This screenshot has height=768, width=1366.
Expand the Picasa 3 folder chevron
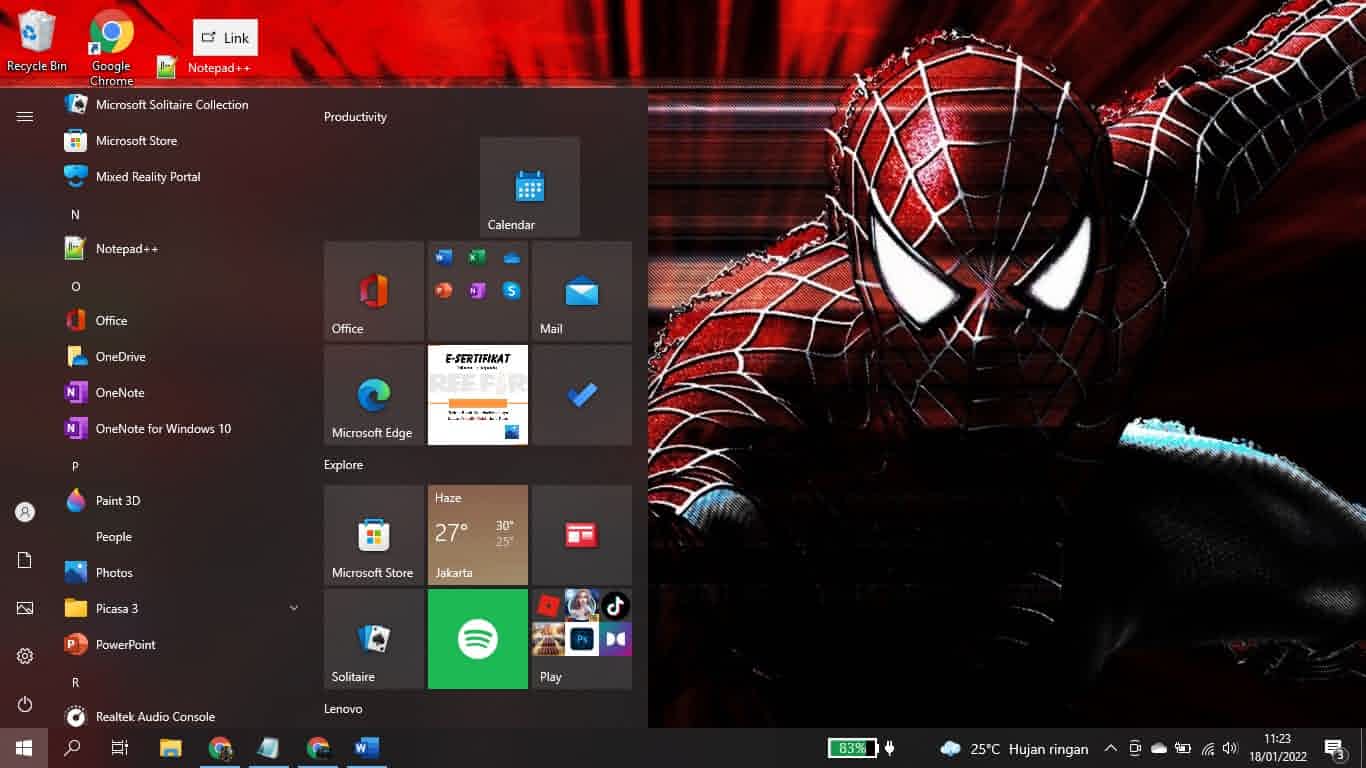pyautogui.click(x=293, y=608)
